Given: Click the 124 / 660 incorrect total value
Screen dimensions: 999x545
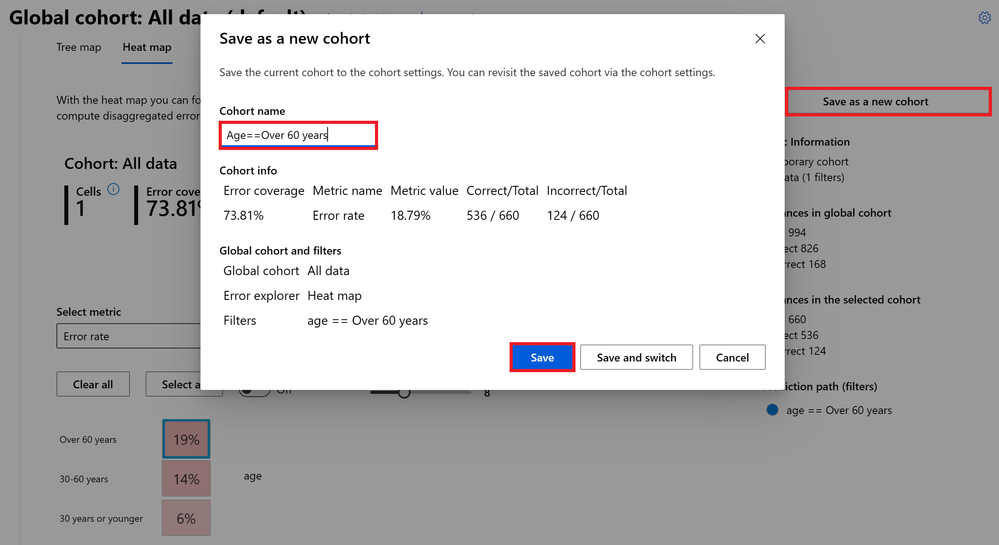Looking at the screenshot, I should [x=573, y=215].
